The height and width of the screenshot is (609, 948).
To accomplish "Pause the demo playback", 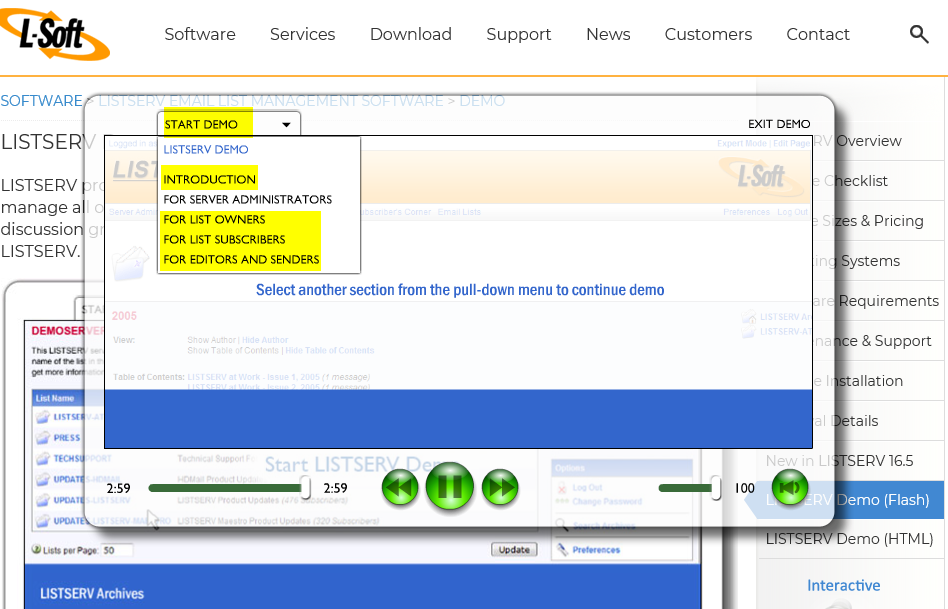I will [x=449, y=486].
